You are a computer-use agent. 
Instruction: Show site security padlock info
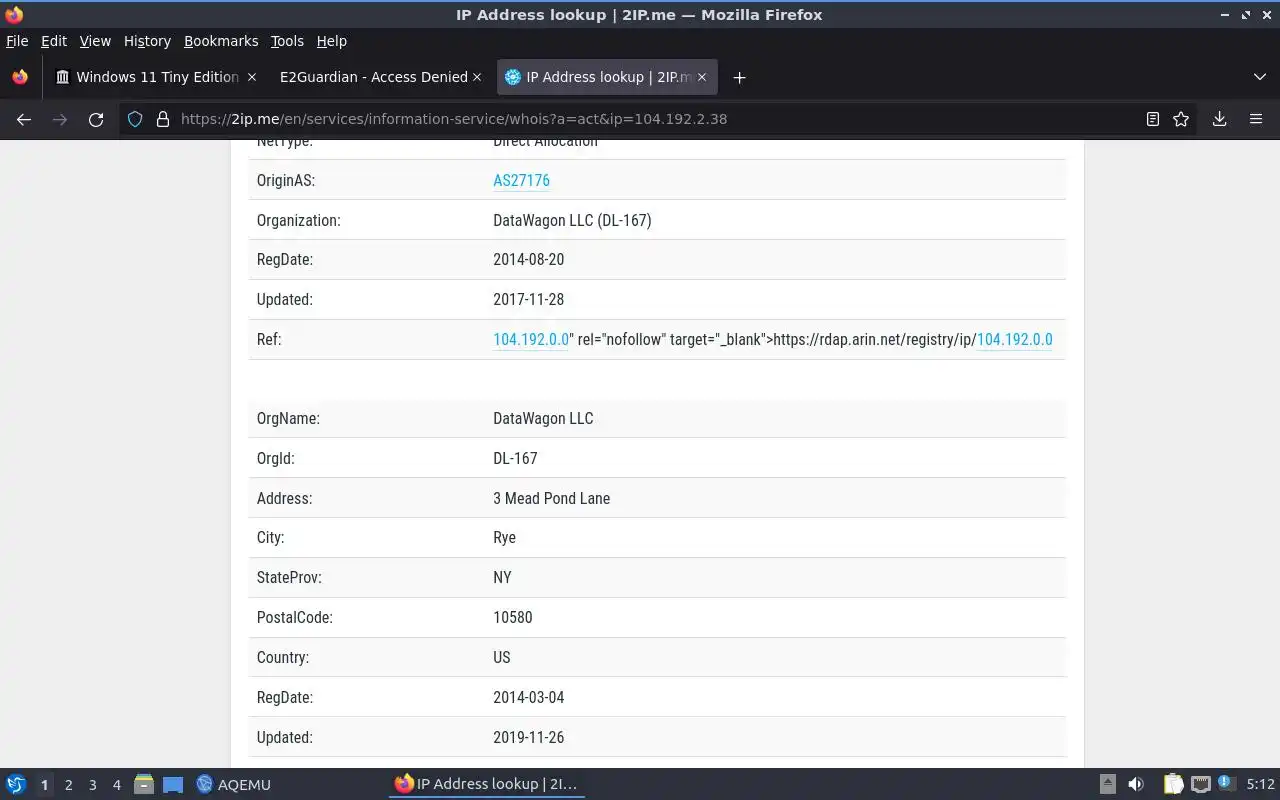click(163, 119)
